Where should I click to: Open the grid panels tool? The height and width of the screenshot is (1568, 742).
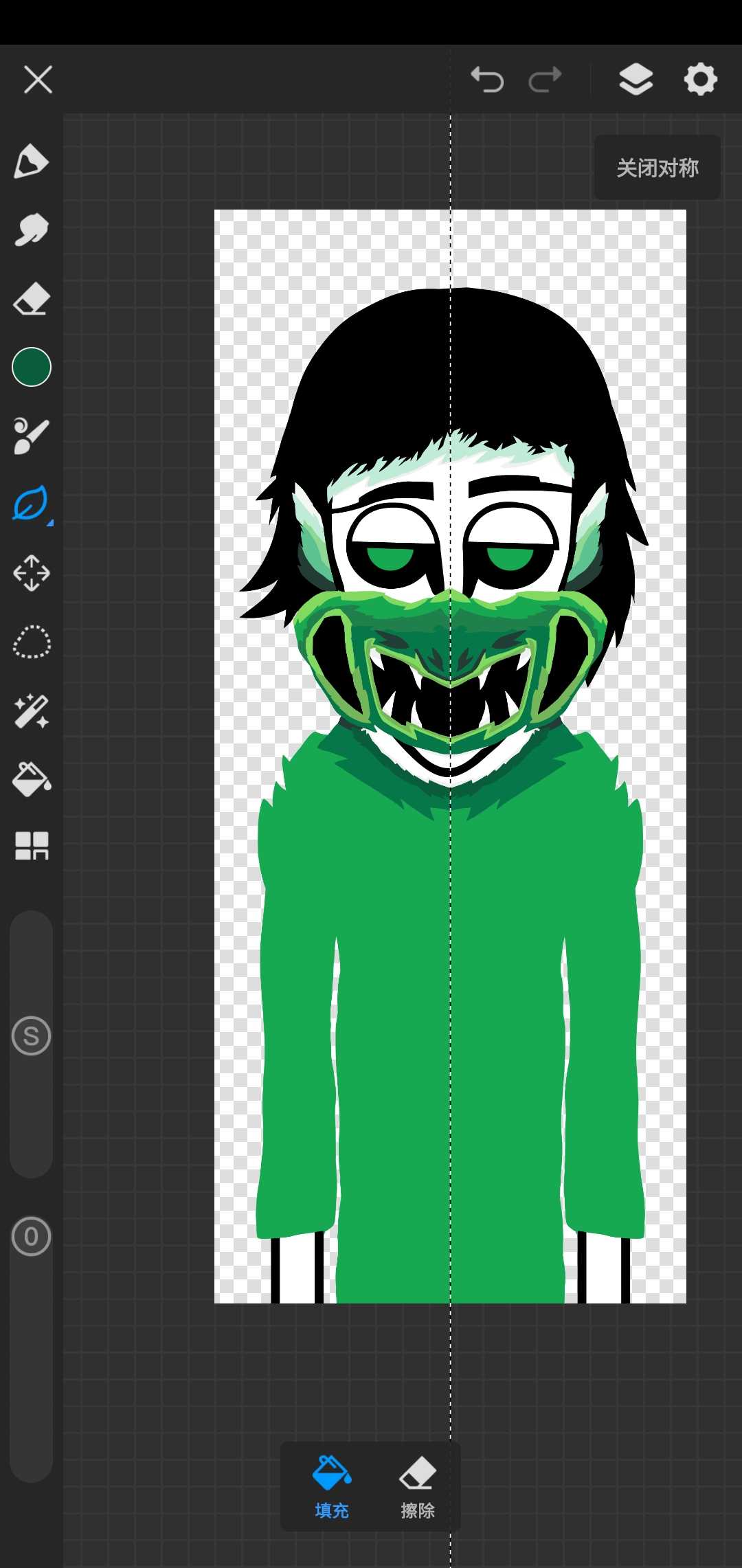[32, 846]
